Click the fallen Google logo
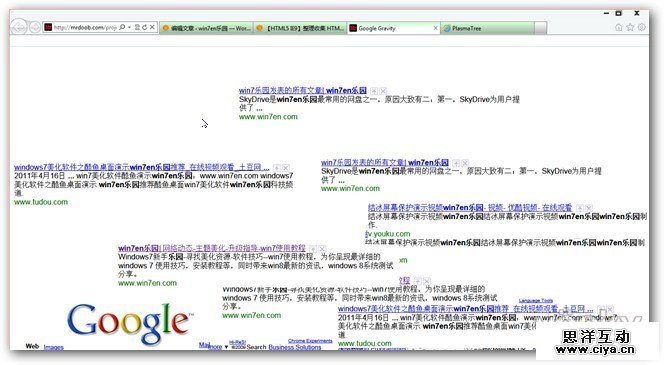The width and height of the screenshot is (664, 365). pos(130,324)
